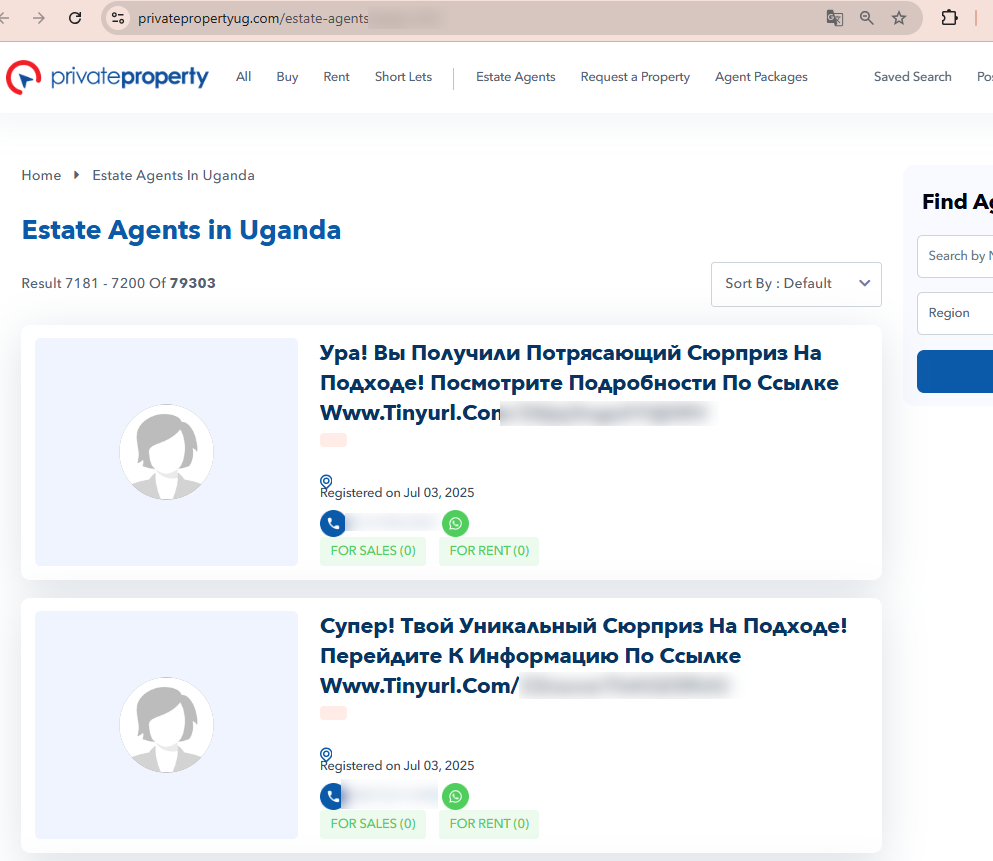This screenshot has width=993, height=861.
Task: Select the Rent menu item
Action: click(336, 77)
